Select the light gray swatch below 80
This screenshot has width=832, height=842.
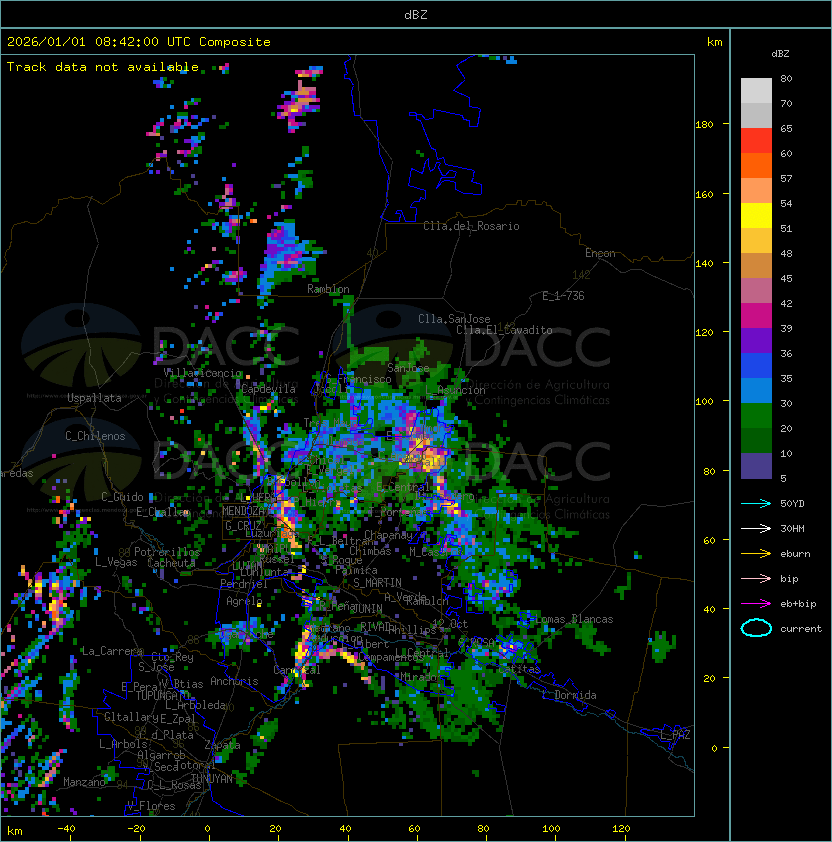pos(756,90)
